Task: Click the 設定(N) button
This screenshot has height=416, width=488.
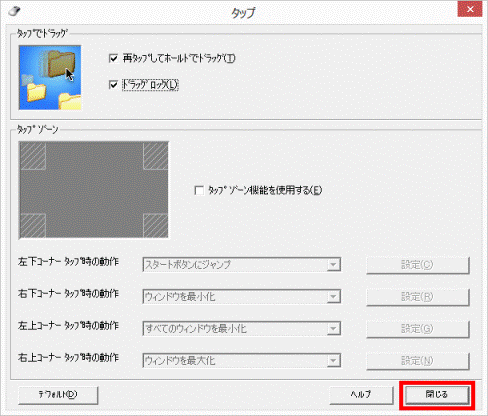Action: [418, 361]
